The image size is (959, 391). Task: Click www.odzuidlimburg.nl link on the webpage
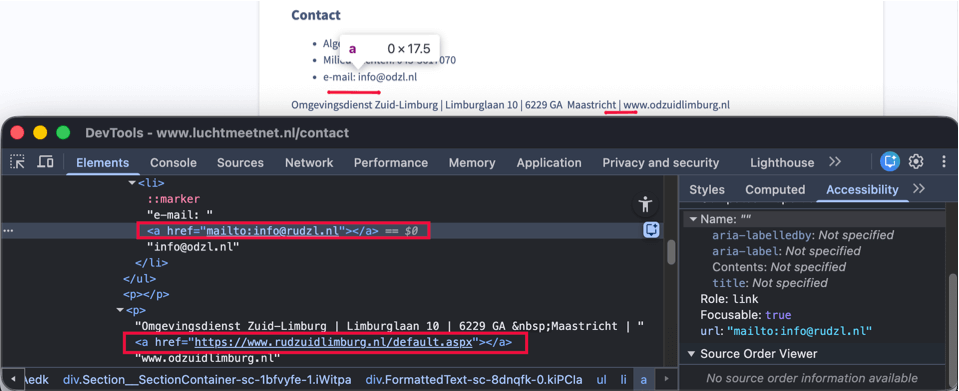tap(676, 105)
